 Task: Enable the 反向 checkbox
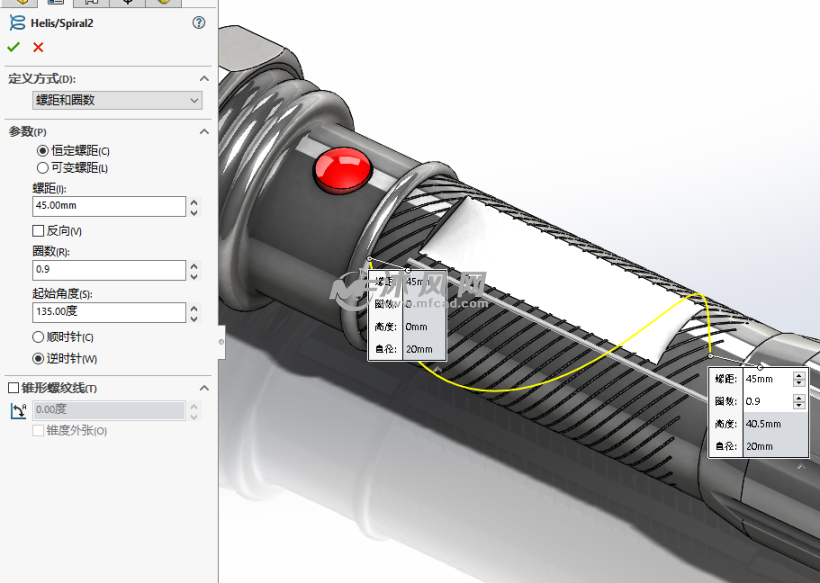click(x=38, y=231)
